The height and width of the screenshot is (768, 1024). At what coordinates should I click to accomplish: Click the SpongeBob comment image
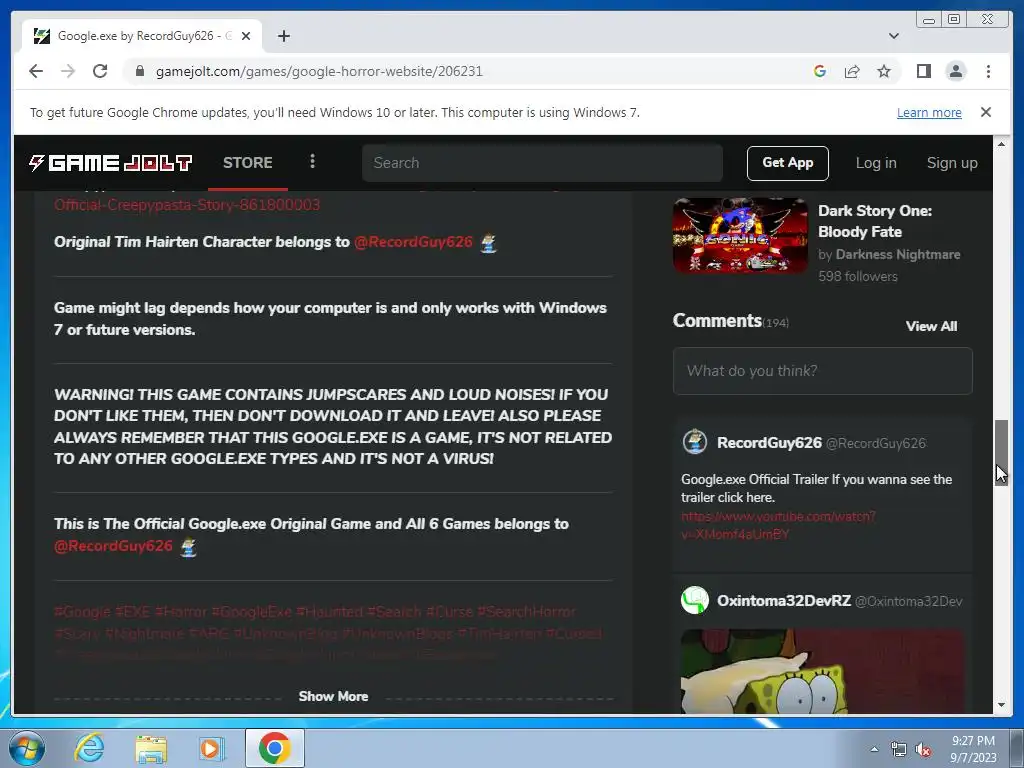822,671
